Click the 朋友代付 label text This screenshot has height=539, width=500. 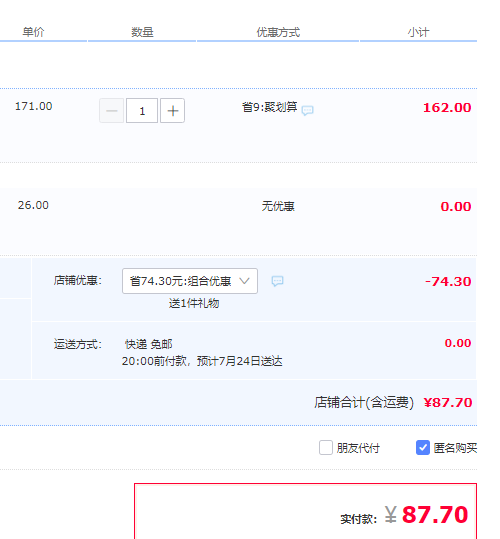[358, 448]
